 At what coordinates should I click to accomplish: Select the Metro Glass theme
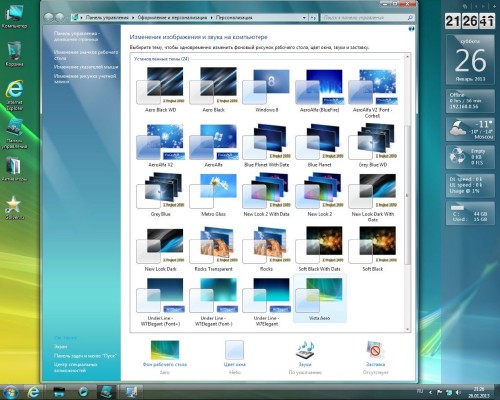(x=213, y=196)
